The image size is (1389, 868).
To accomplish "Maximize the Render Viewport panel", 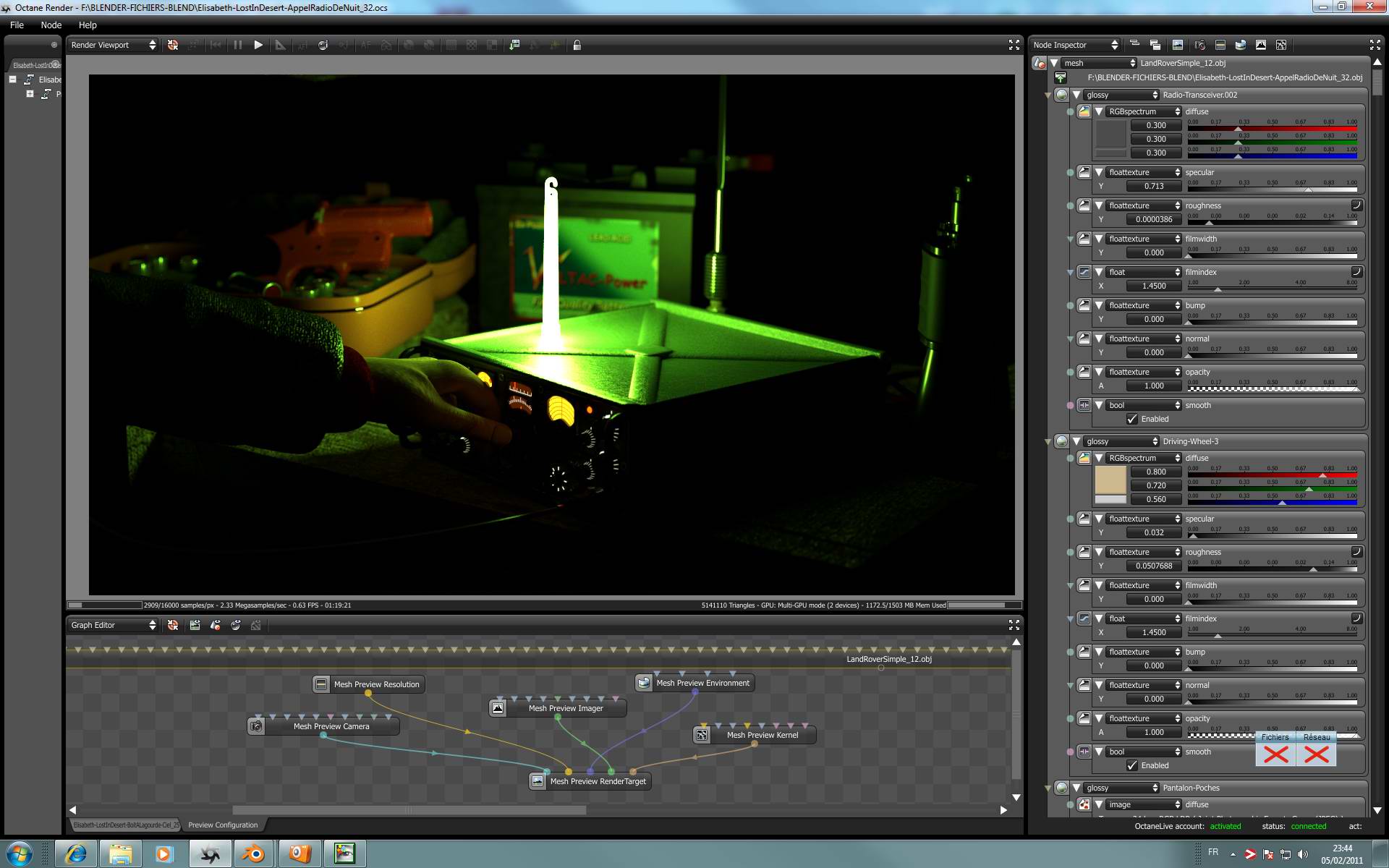I will tap(1014, 45).
